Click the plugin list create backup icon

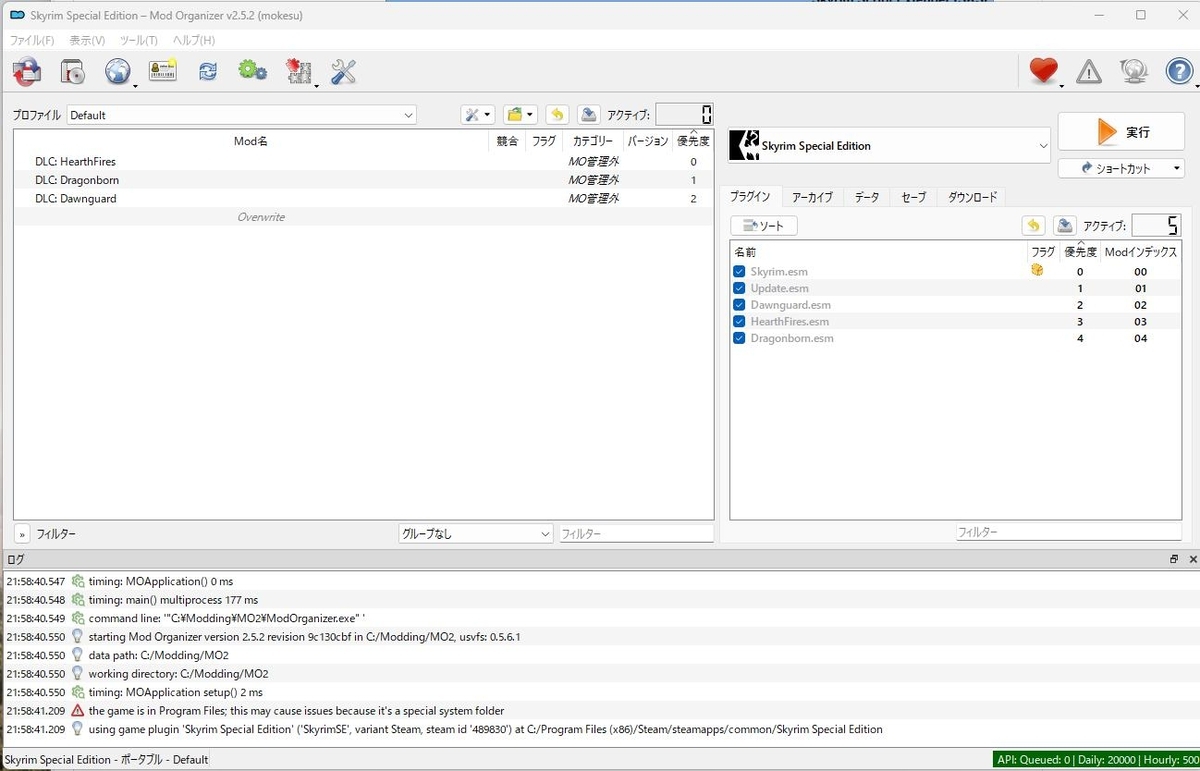(1065, 226)
